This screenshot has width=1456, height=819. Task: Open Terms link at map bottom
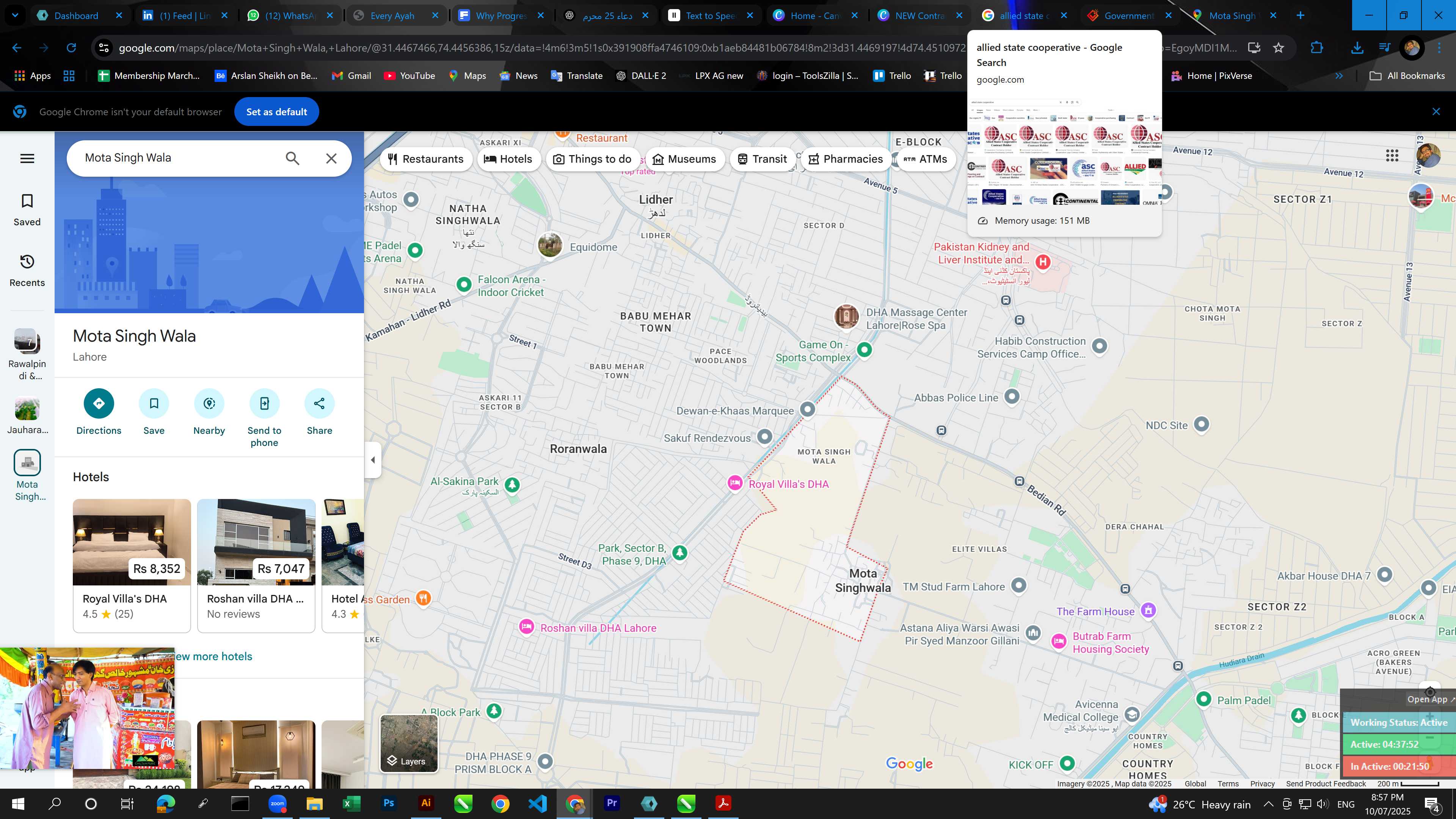click(x=1228, y=783)
